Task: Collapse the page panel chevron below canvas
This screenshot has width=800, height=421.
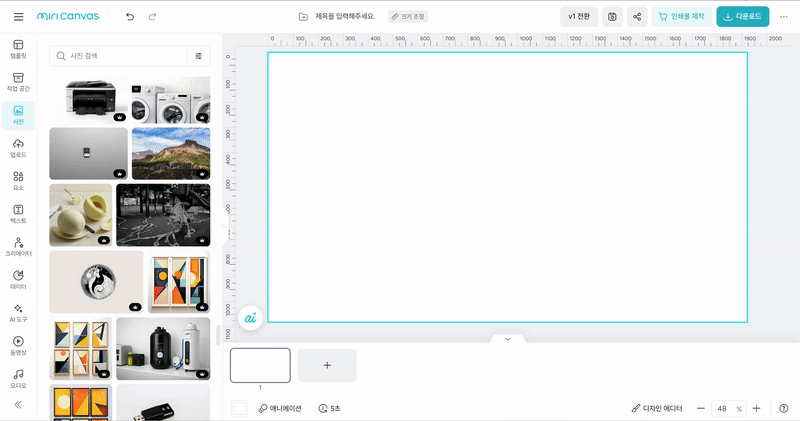Action: 507,339
